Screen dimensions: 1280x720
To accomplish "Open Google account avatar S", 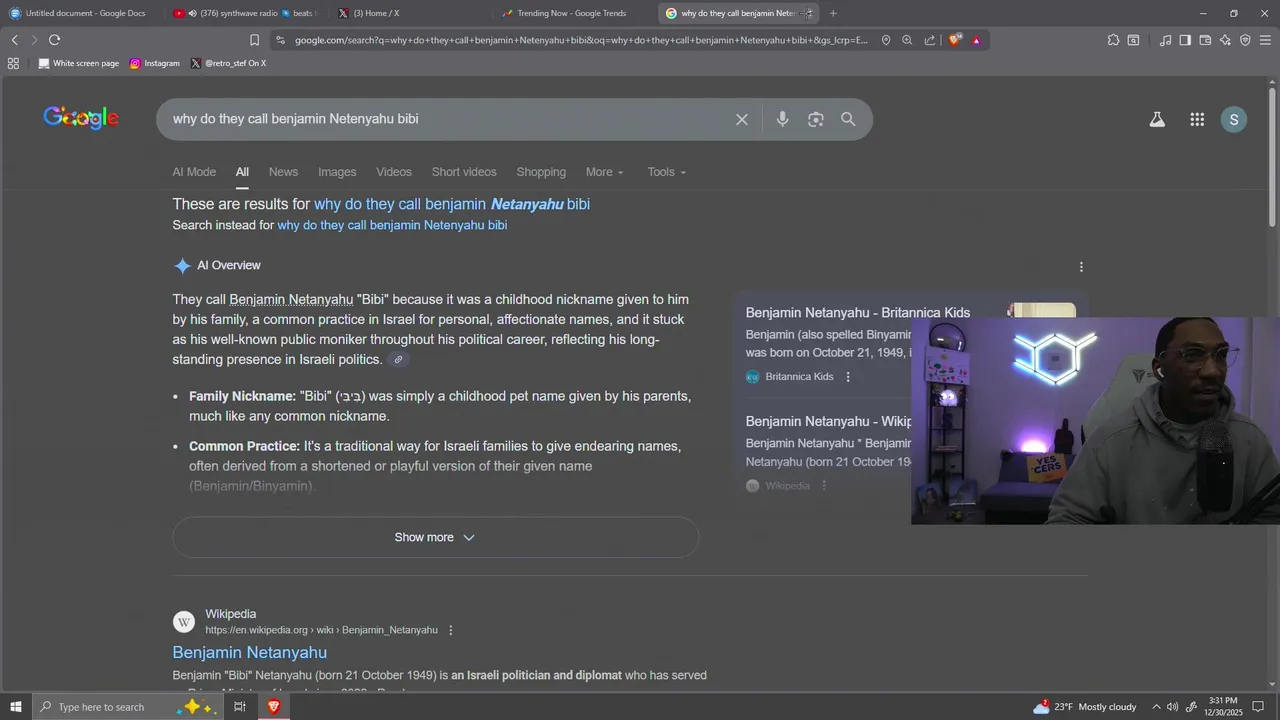I will coord(1234,119).
